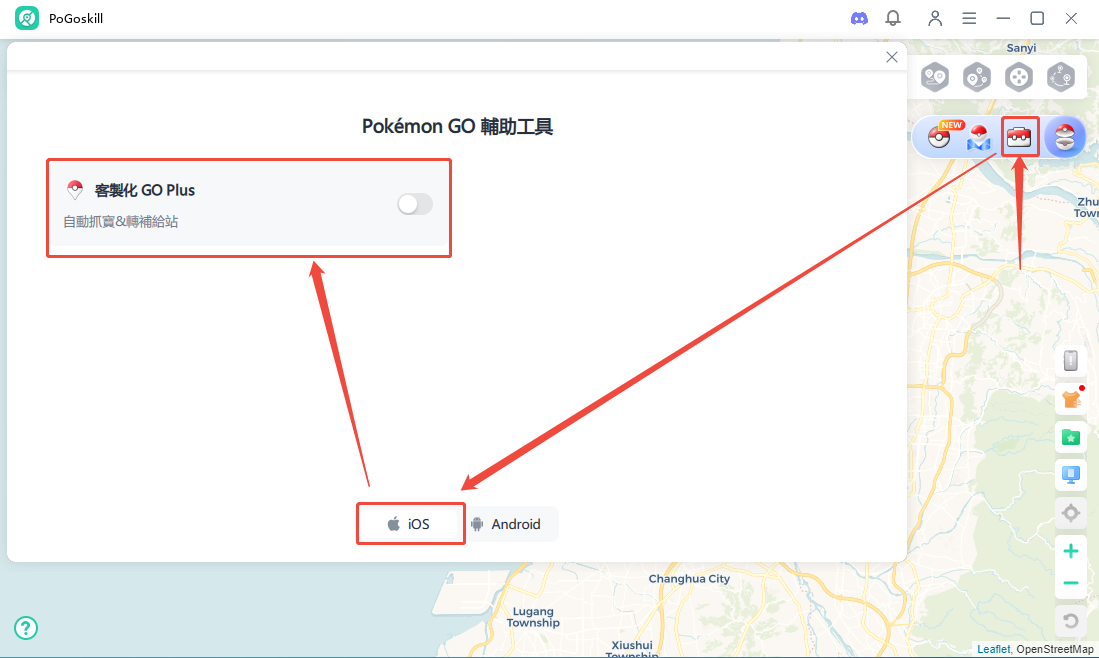Close the Pokémon GO tools dialog
The height and width of the screenshot is (658, 1099).
(x=892, y=57)
